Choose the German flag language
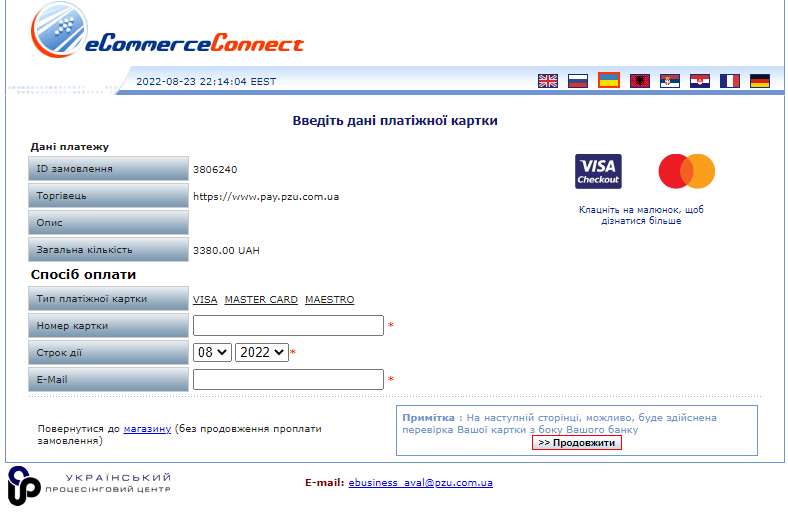 pyautogui.click(x=760, y=81)
